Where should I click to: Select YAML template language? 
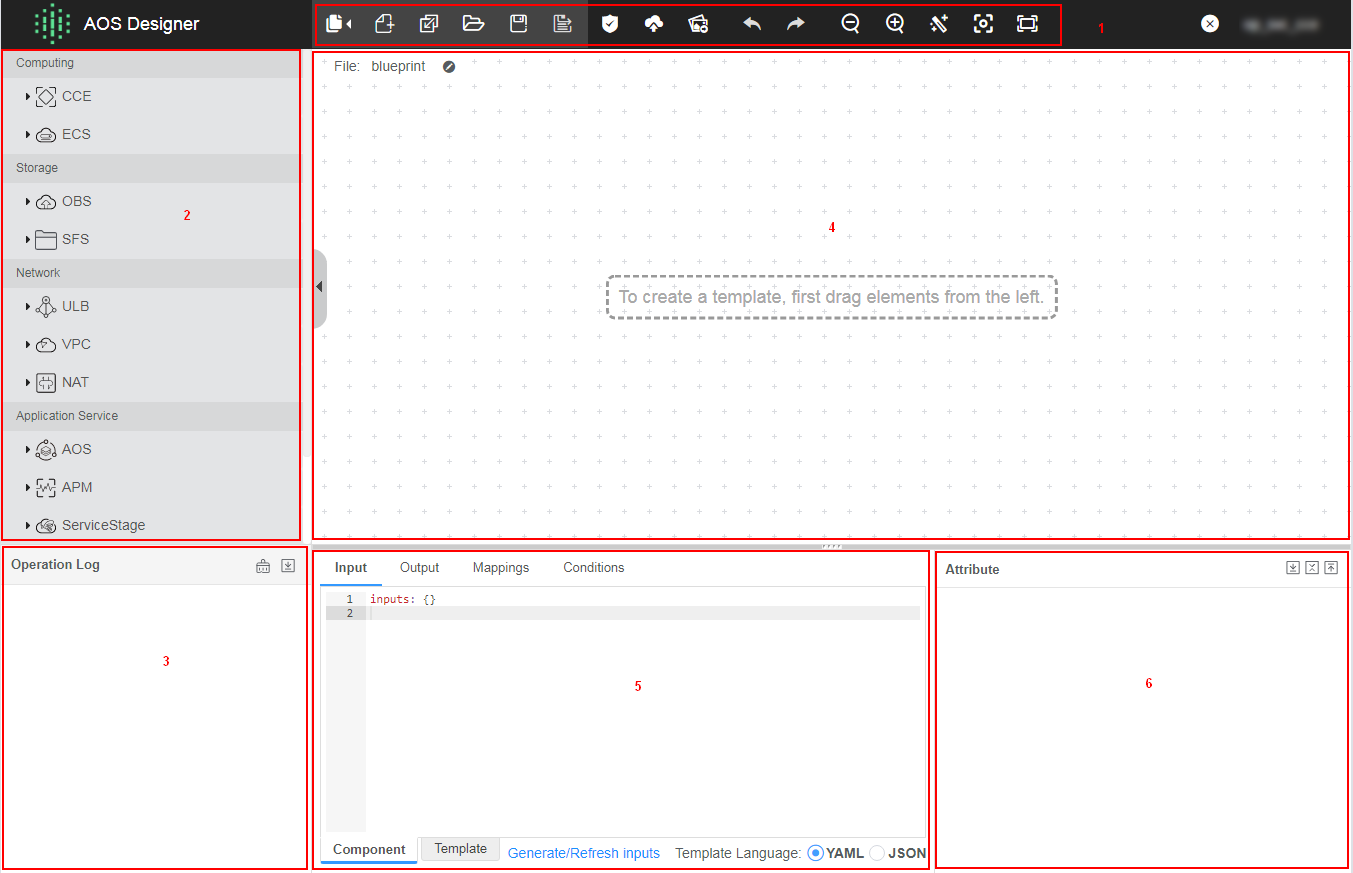click(x=815, y=853)
